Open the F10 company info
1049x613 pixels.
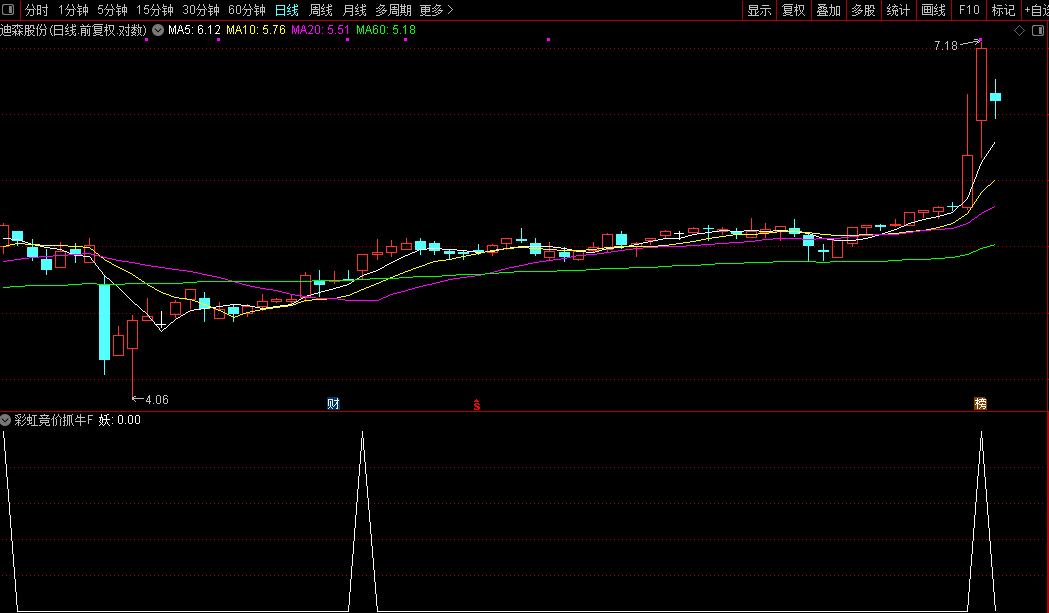[969, 10]
